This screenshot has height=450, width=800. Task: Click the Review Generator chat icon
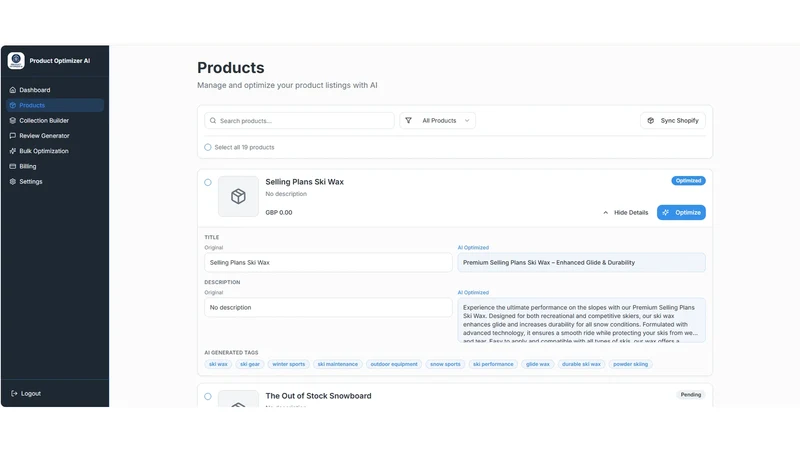pos(13,136)
